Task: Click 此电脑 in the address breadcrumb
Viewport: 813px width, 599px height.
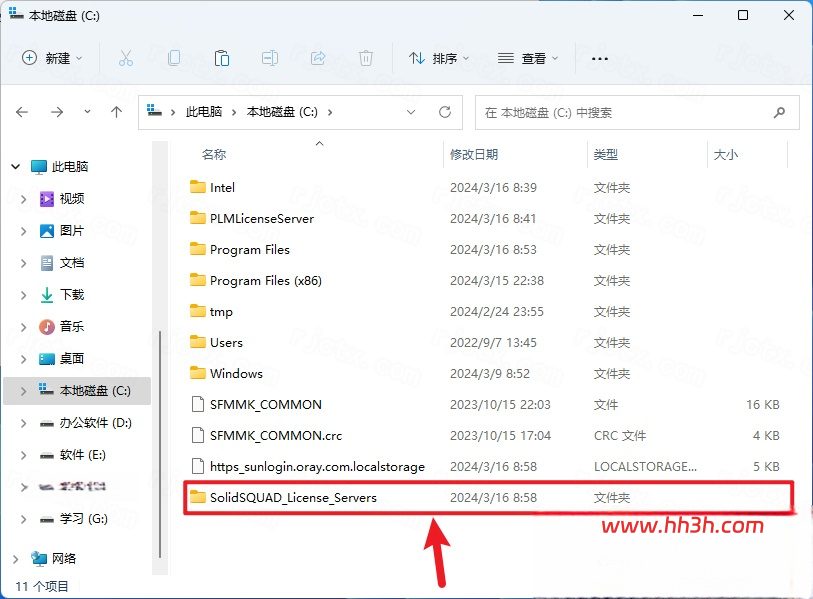Action: 204,112
